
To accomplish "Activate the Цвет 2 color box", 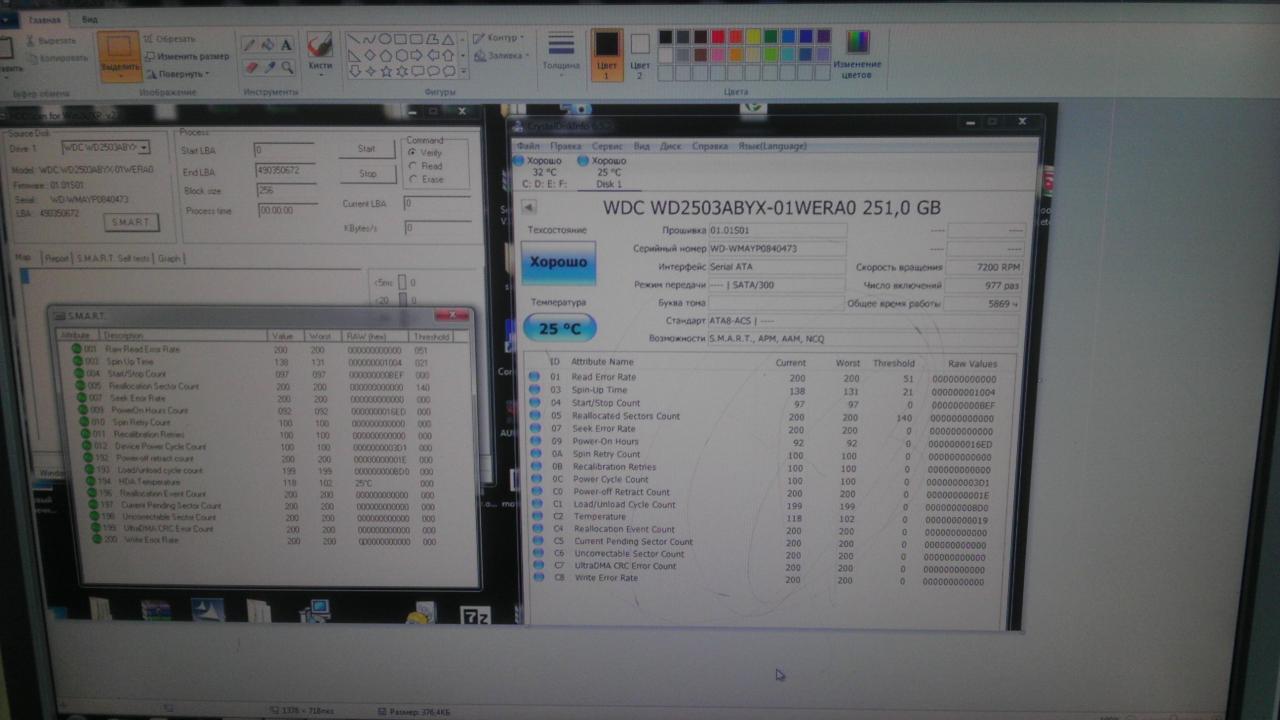I will click(x=640, y=54).
